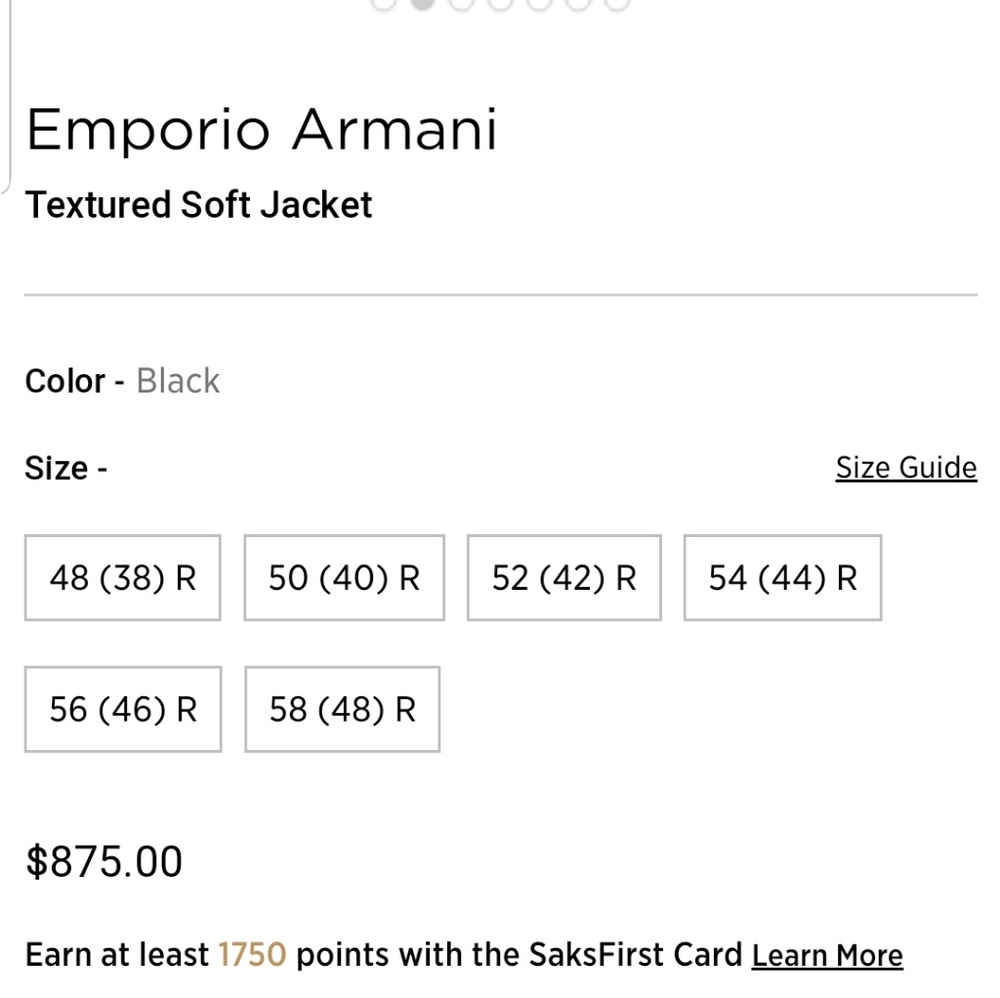Click the last carousel indicator dot
The height and width of the screenshot is (998, 1000).
615,3
